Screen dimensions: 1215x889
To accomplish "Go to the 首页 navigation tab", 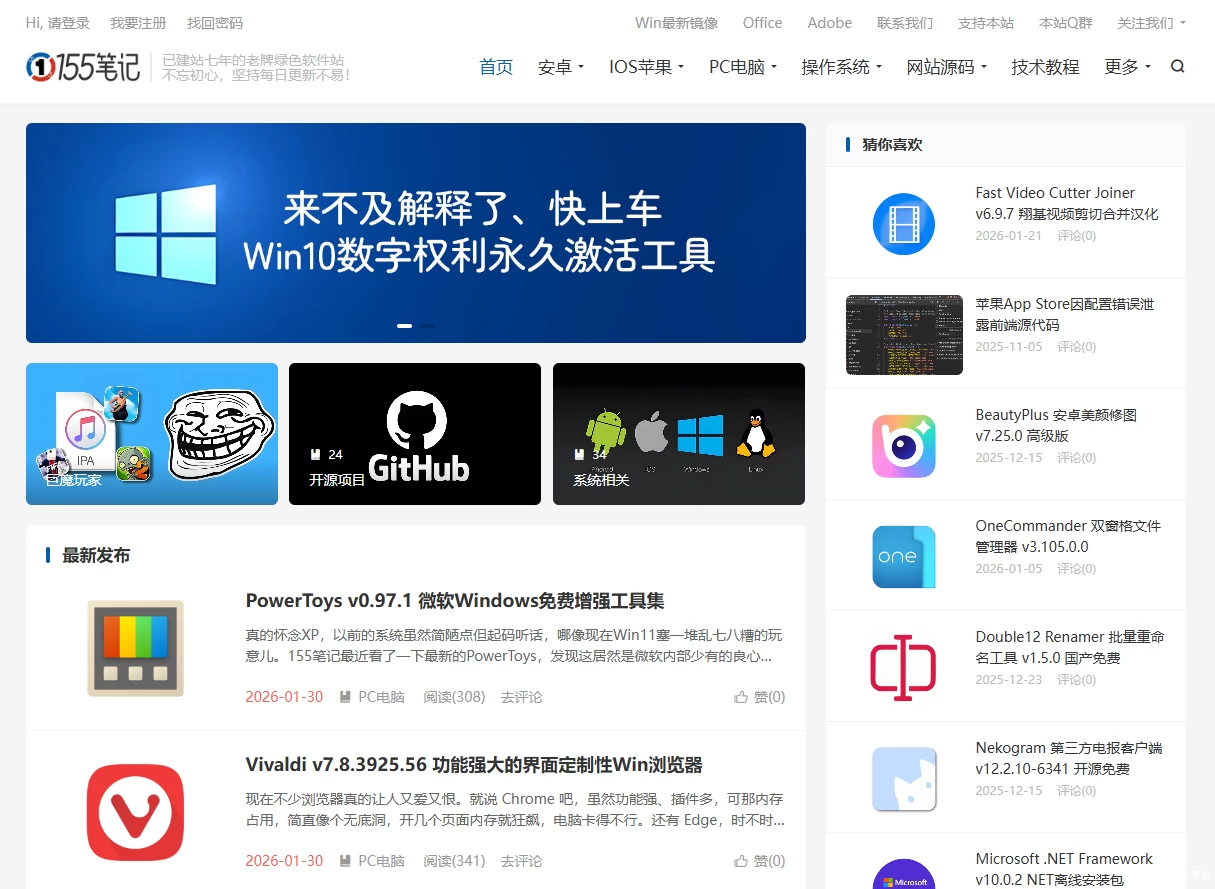I will tap(496, 67).
